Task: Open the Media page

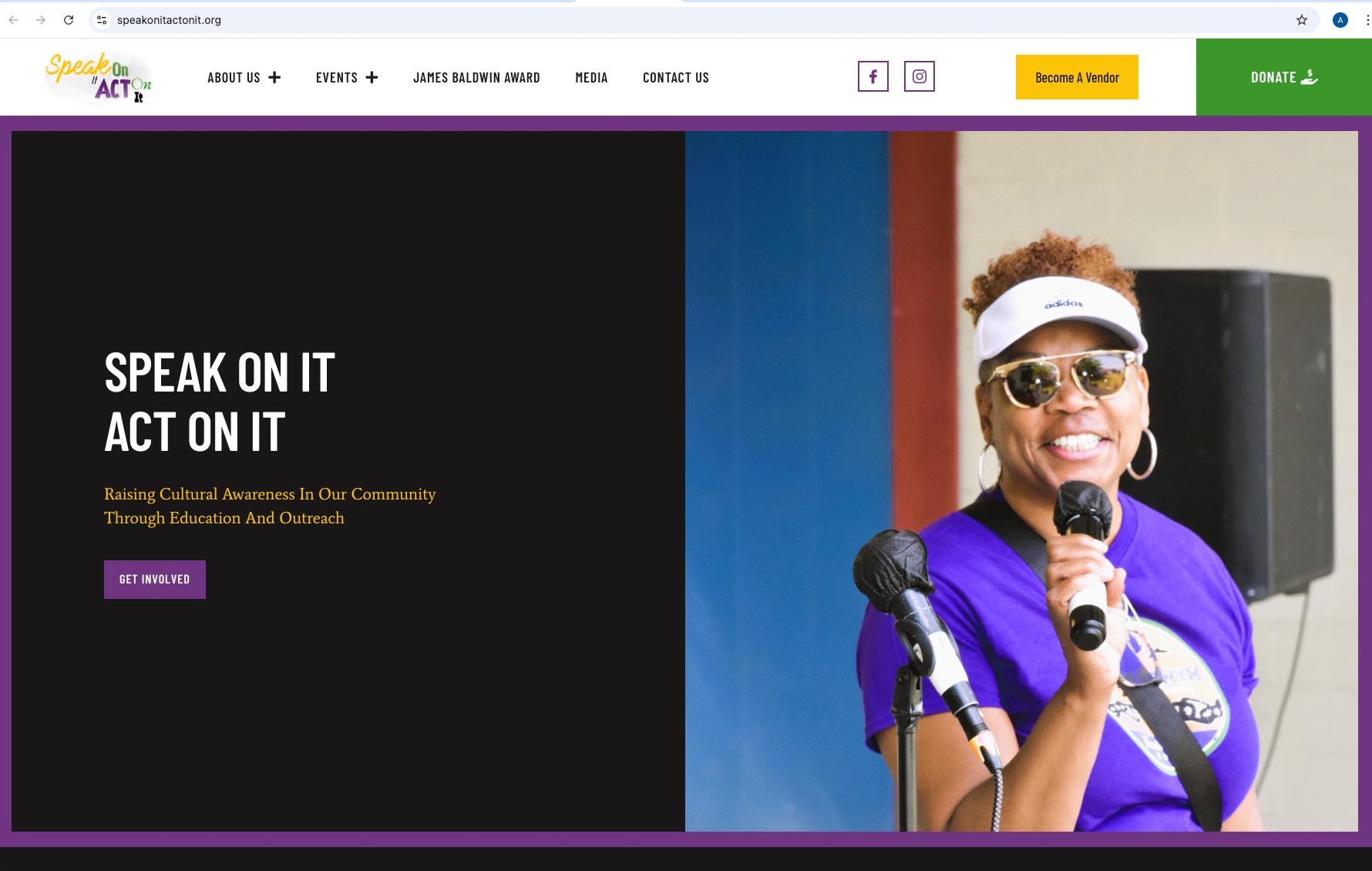Action: coord(591,78)
